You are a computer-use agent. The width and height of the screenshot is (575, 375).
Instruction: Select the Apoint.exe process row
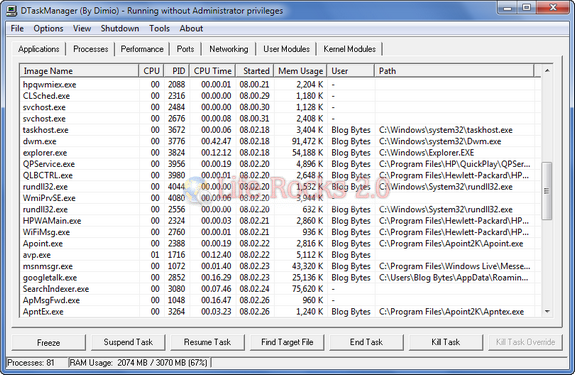click(x=280, y=243)
